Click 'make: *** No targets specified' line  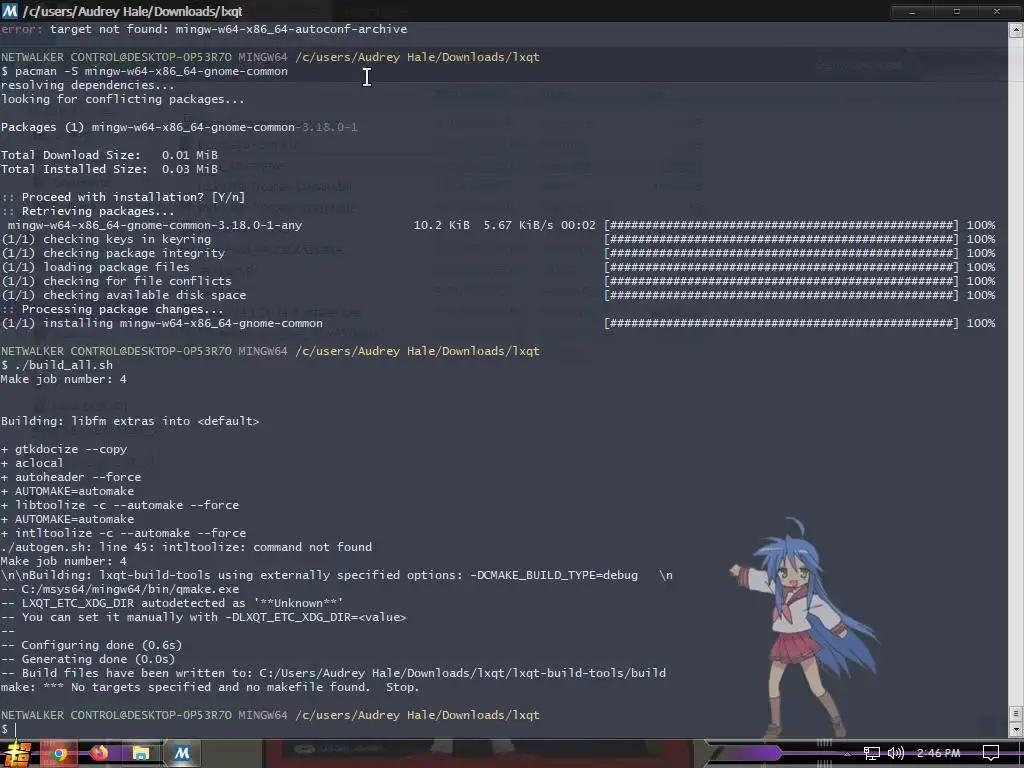[x=210, y=688]
